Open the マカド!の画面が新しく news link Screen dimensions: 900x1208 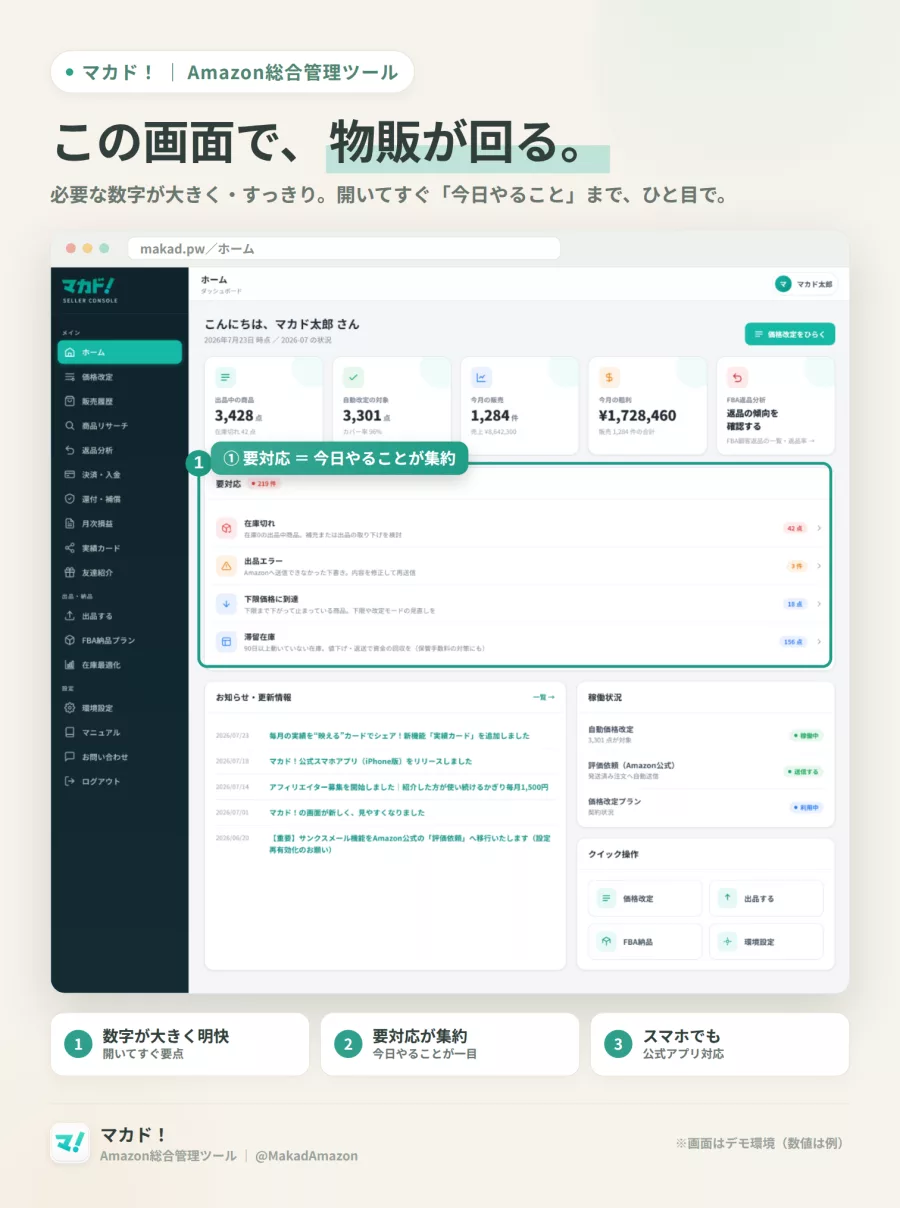coord(347,812)
